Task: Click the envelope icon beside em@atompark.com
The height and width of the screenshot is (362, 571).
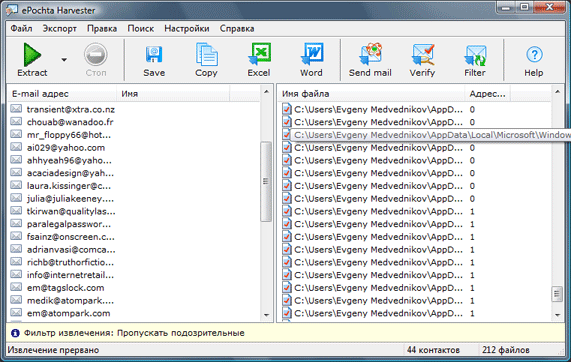Action: tap(16, 312)
